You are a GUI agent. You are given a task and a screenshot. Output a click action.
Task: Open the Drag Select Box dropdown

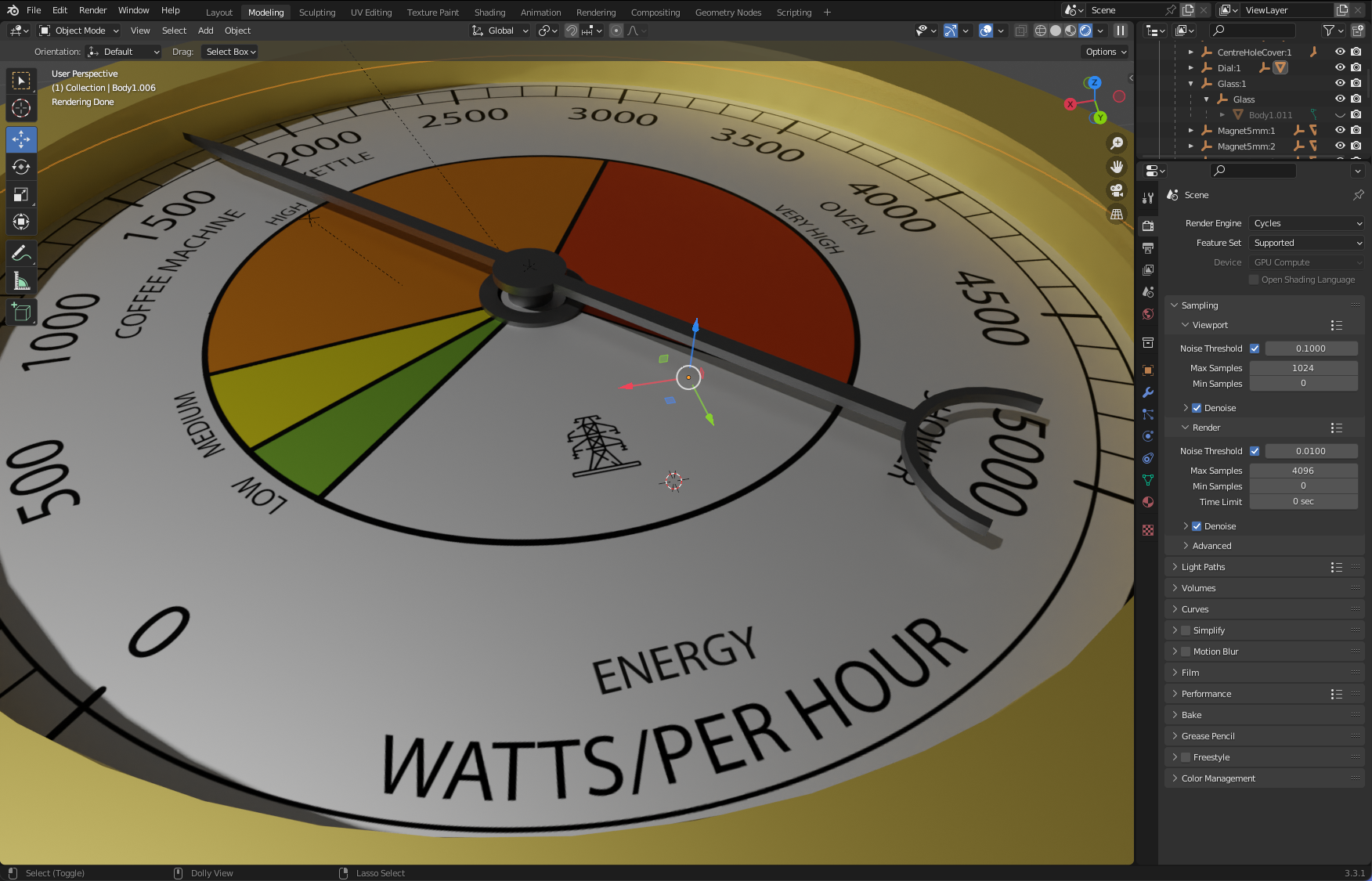(x=230, y=52)
